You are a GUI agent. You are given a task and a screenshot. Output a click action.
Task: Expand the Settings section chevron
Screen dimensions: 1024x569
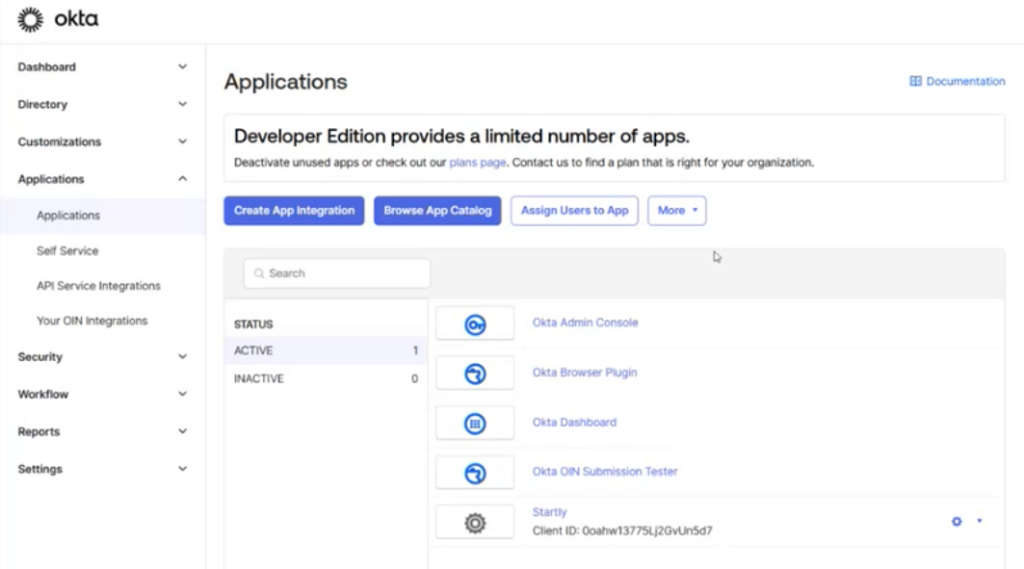point(183,468)
